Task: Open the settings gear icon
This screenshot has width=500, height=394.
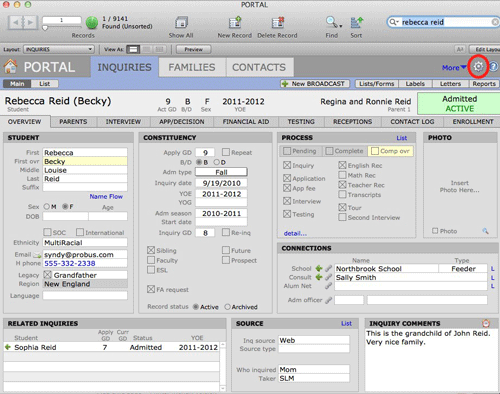Action: pos(478,67)
